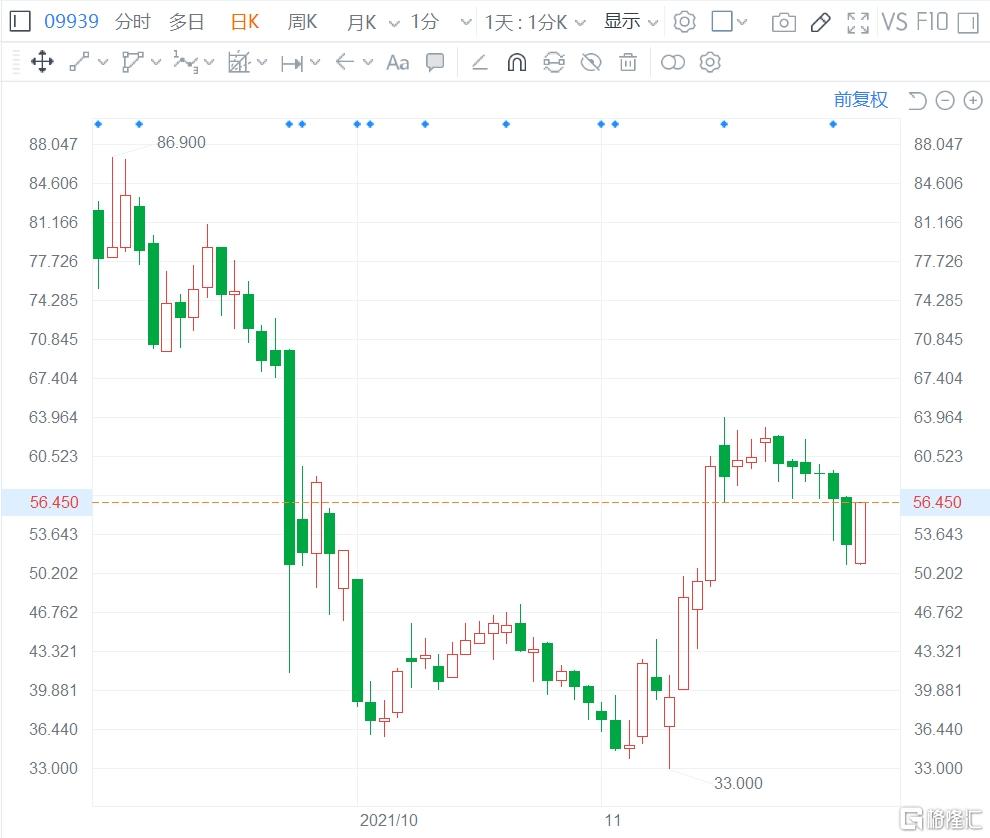Click the camera screenshot icon
The image size is (990, 838).
point(783,22)
